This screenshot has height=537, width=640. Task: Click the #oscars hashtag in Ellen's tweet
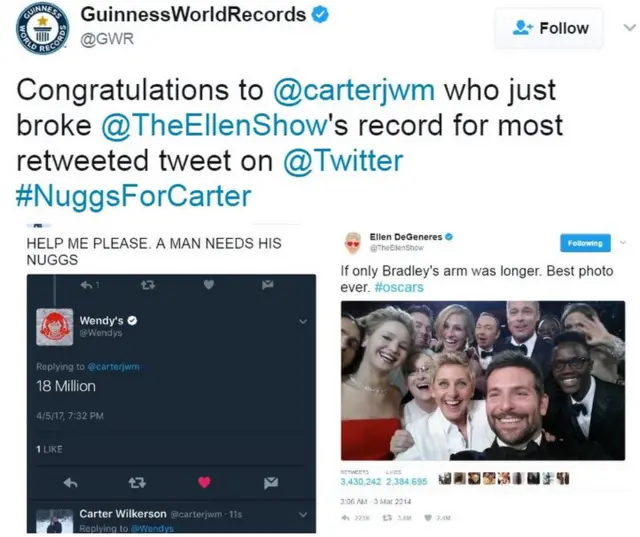pos(399,287)
